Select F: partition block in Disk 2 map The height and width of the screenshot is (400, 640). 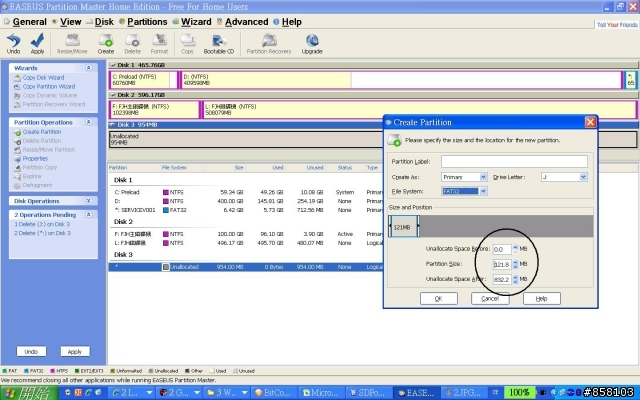(154, 109)
